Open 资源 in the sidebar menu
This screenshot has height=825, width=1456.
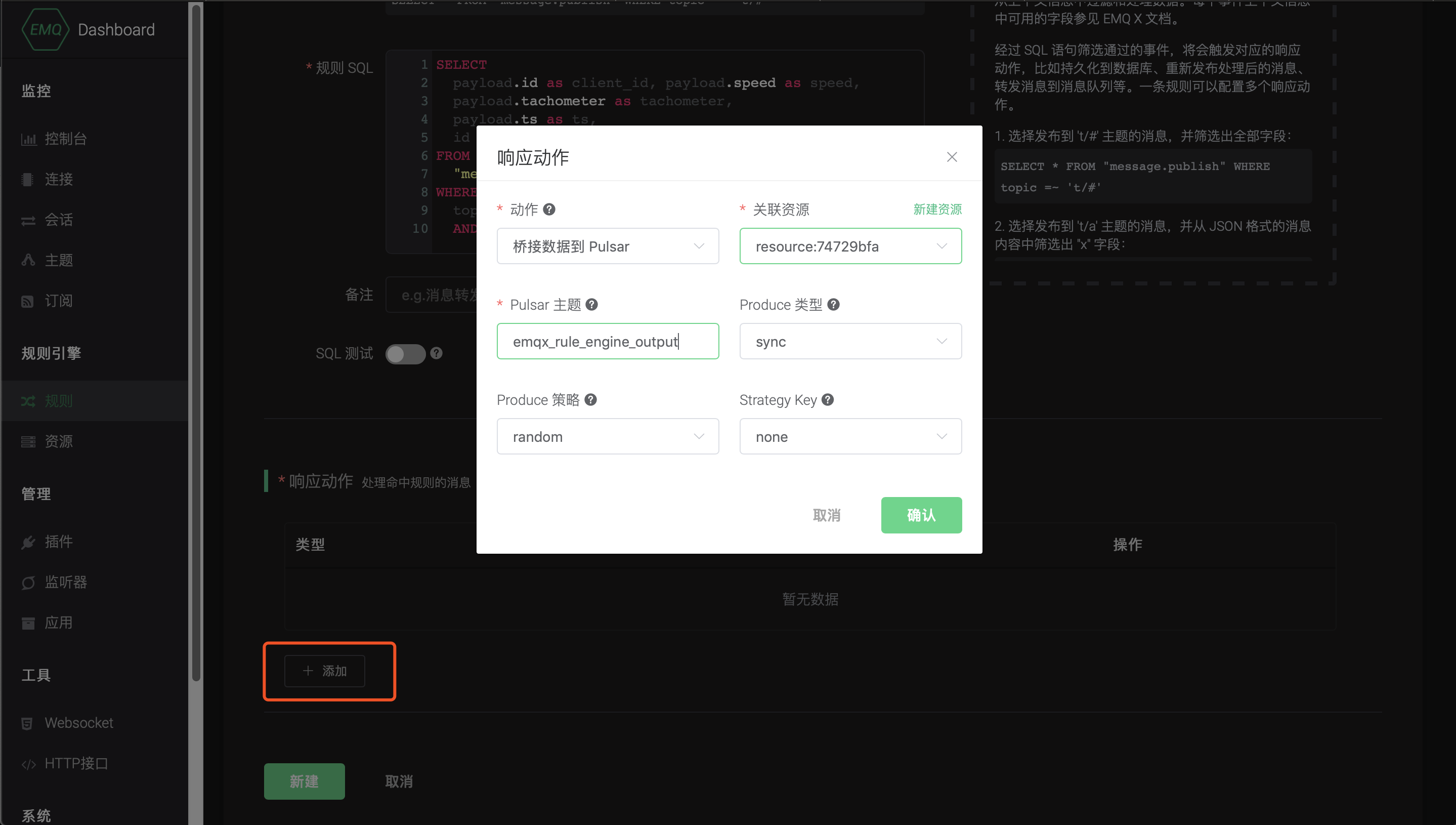pyautogui.click(x=58, y=441)
